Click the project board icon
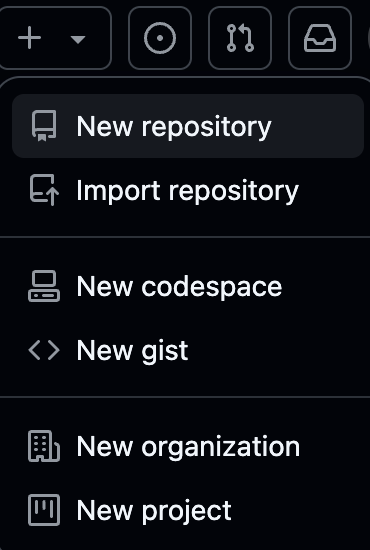Screen dimensions: 370x550 click(44, 510)
